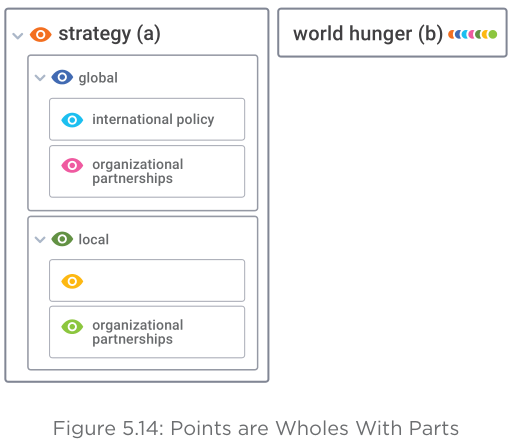515x447 pixels.
Task: Select organizational partnerships card under global
Action: pyautogui.click(x=147, y=171)
